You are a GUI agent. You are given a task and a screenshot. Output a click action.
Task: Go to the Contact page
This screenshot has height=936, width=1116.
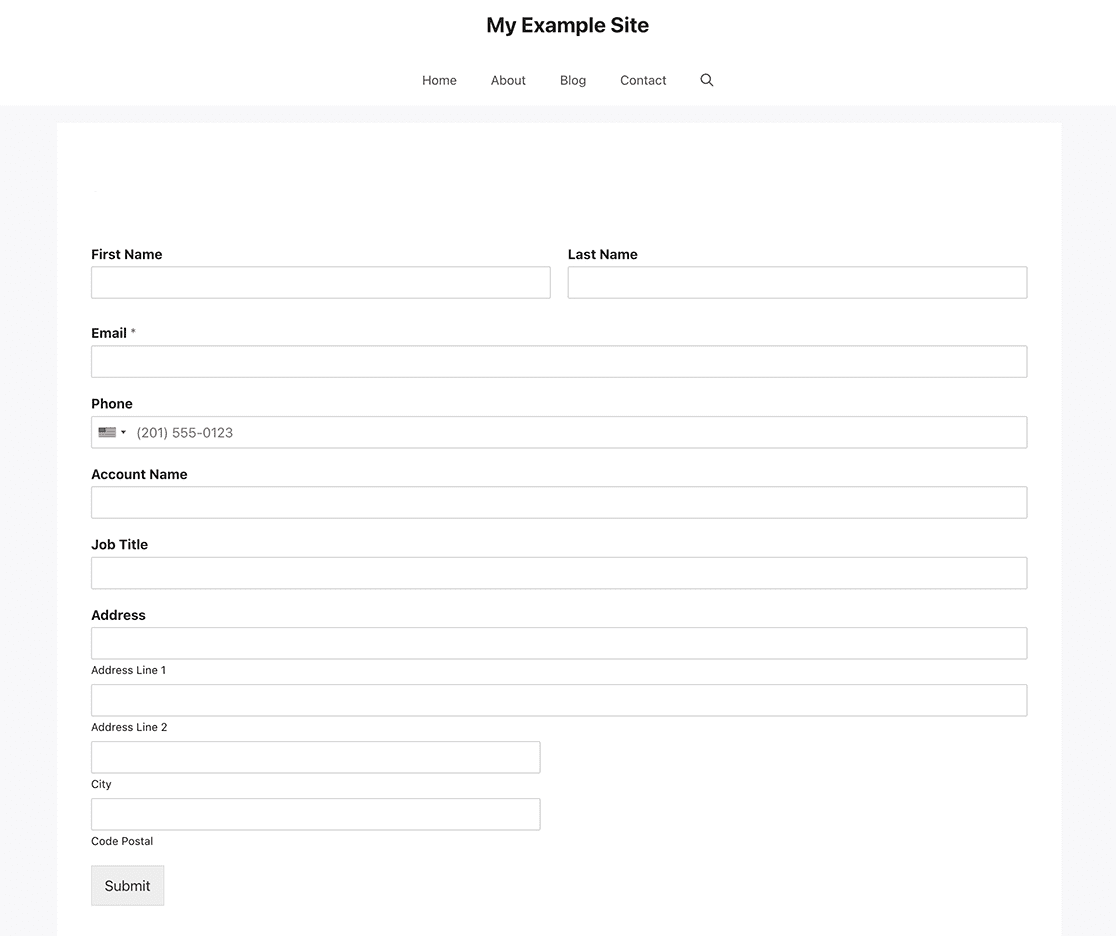coord(643,80)
